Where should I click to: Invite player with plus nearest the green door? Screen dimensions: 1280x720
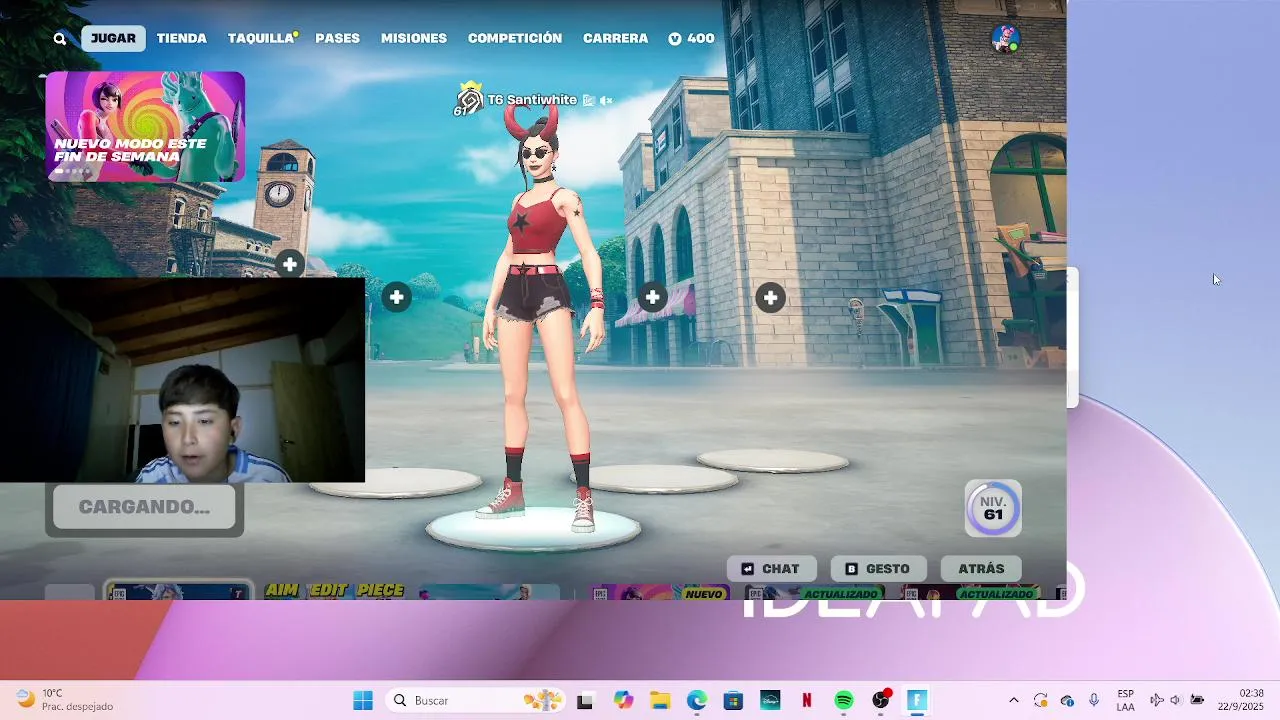770,297
